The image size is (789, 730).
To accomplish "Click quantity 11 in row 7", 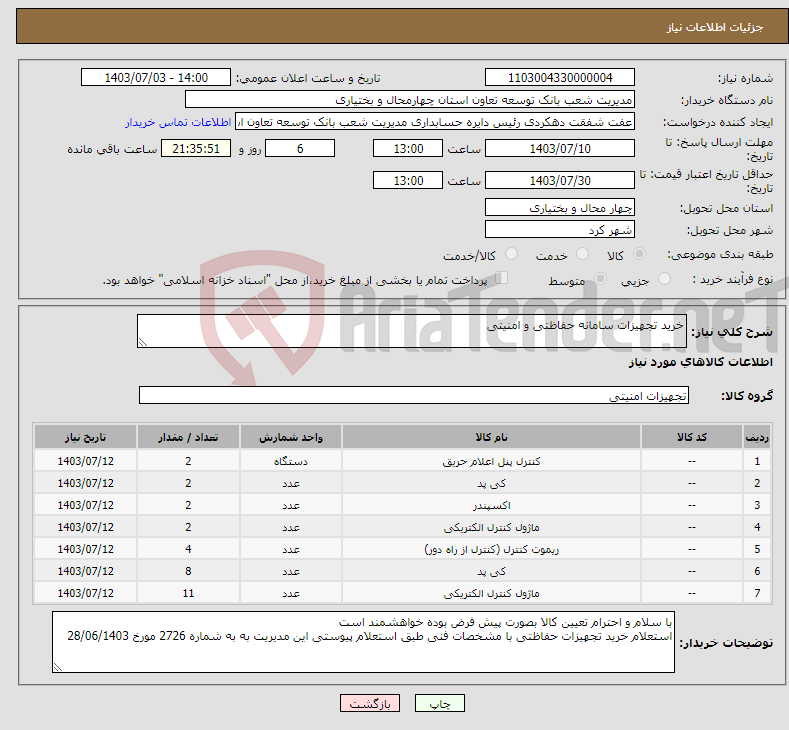I will coord(188,593).
